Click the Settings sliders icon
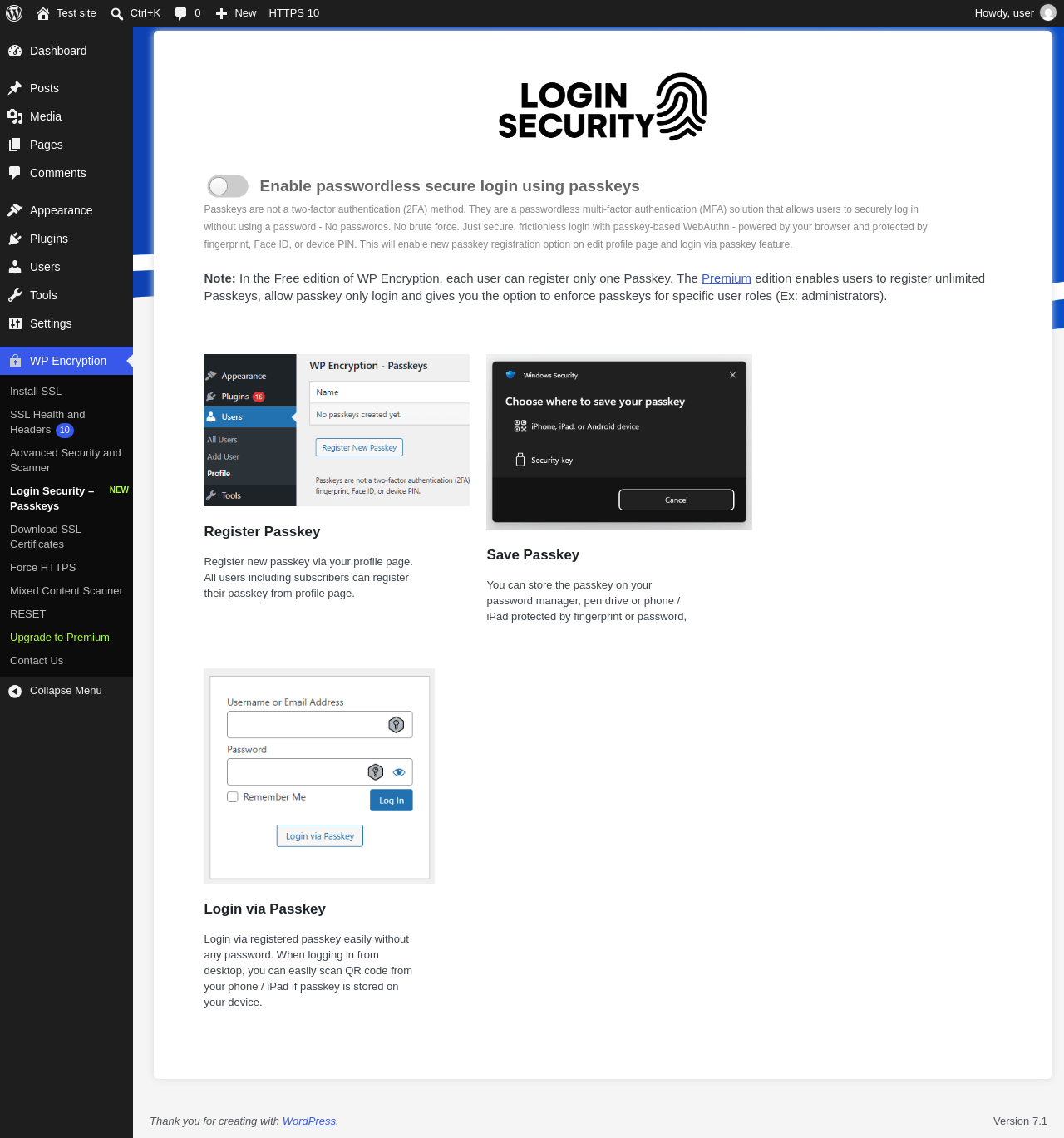 pyautogui.click(x=15, y=323)
